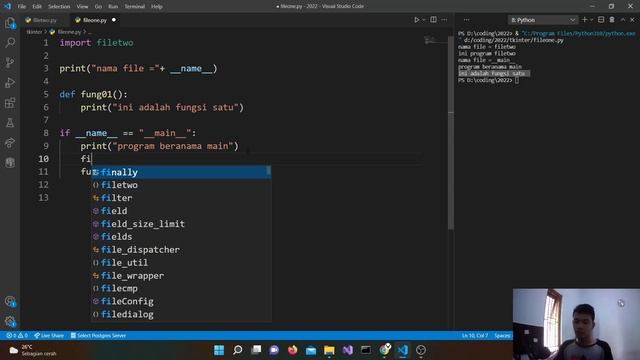Choose 'filedialog' suggestion
640x360 pixels.
[181, 314]
